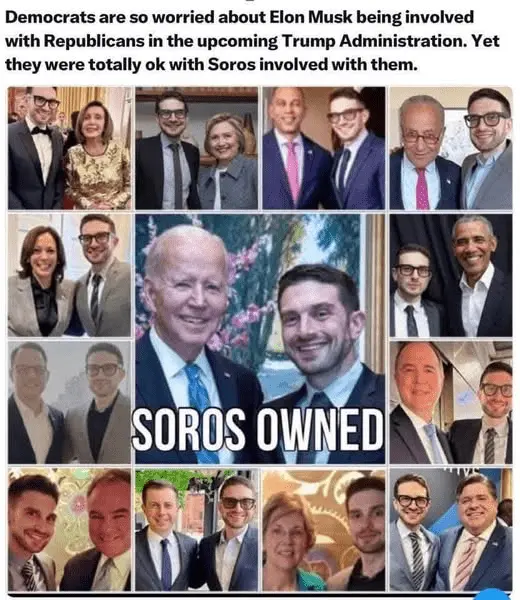This screenshot has width=520, height=600.
Task: Open the large center photo with blue patterned tie
Action: (x=260, y=339)
